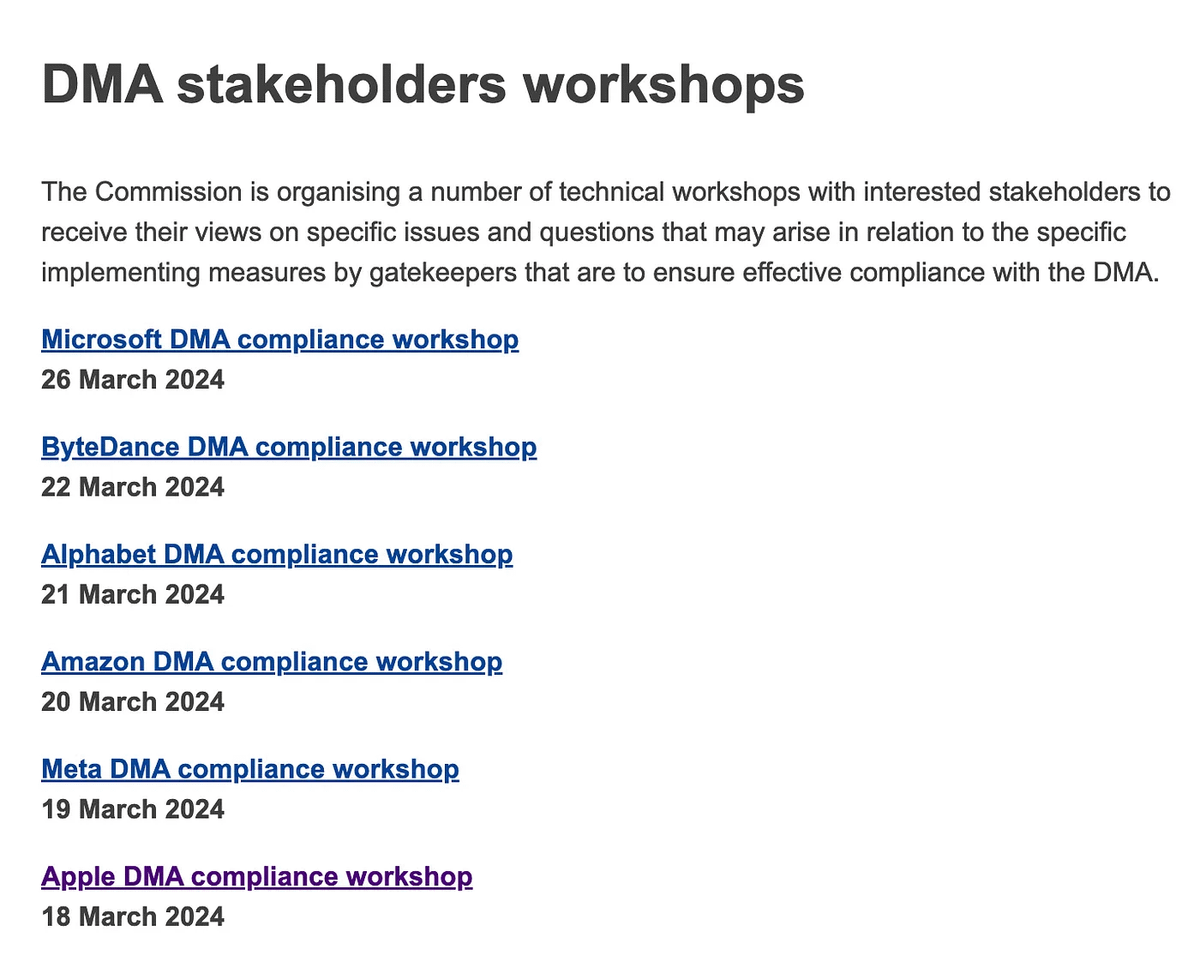
Task: Follow the Alphabet DMA compliance workshop link
Action: point(277,554)
